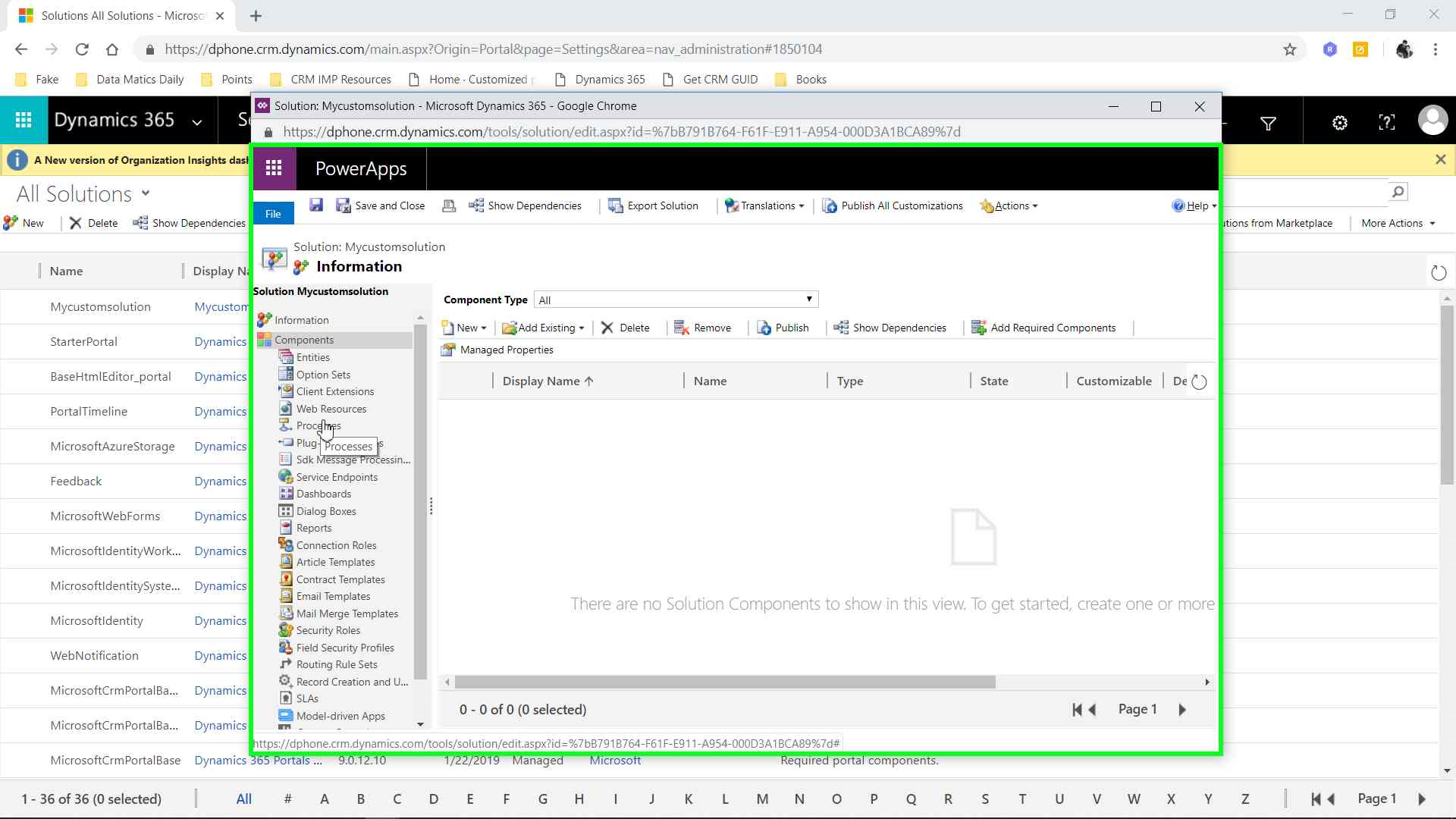This screenshot has width=1456, height=819.
Task: Select Entities in the solution tree
Action: pyautogui.click(x=312, y=357)
